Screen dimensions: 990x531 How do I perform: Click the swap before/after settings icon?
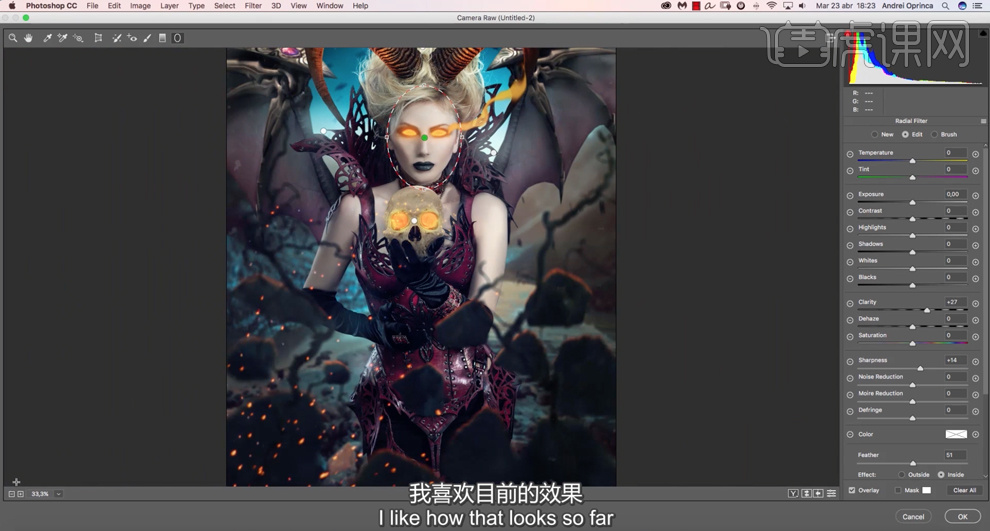pyautogui.click(x=806, y=493)
